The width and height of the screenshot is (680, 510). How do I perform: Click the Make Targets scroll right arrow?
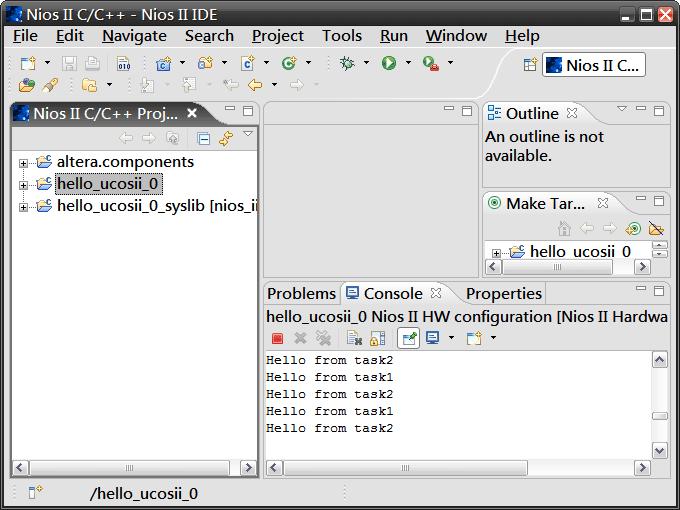[642, 266]
